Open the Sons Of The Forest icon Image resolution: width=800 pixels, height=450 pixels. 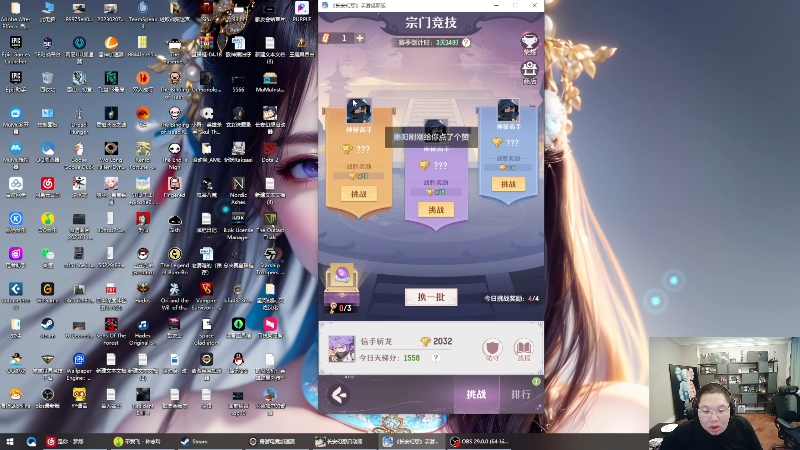click(x=111, y=332)
